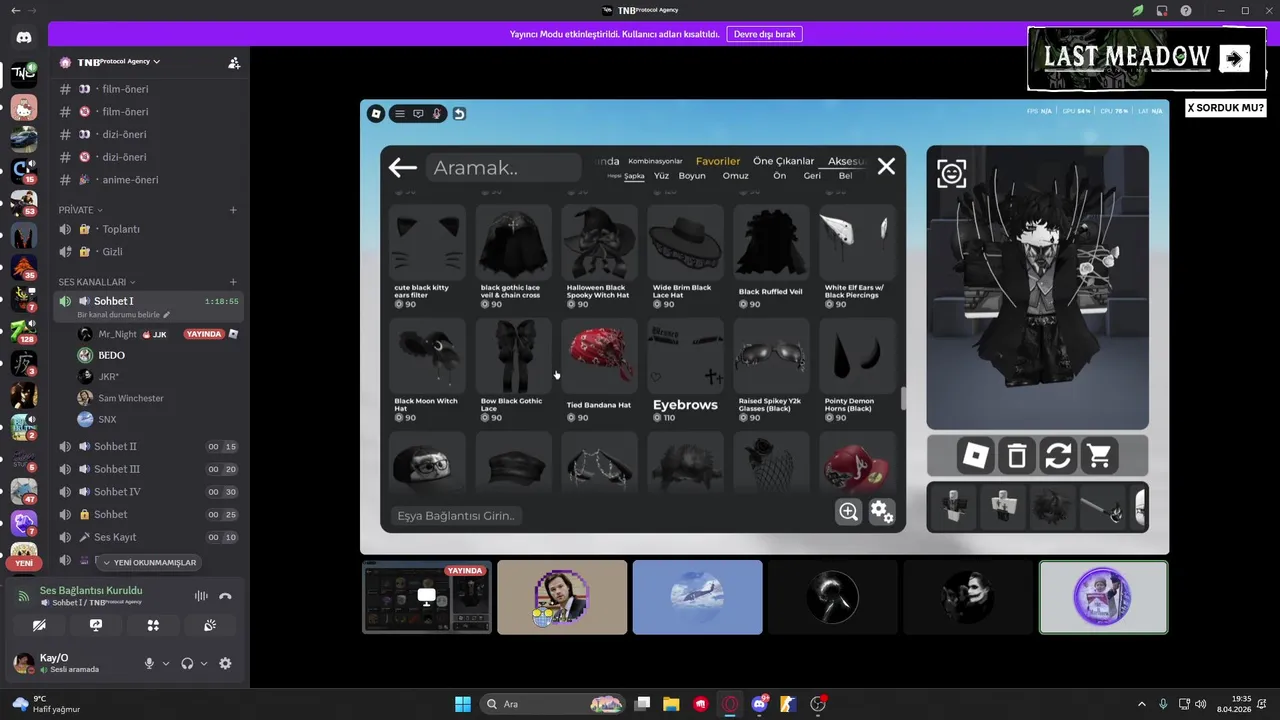Select the YAYINDA stream thumbnail in the strip
Image resolution: width=1280 pixels, height=720 pixels.
pyautogui.click(x=427, y=597)
